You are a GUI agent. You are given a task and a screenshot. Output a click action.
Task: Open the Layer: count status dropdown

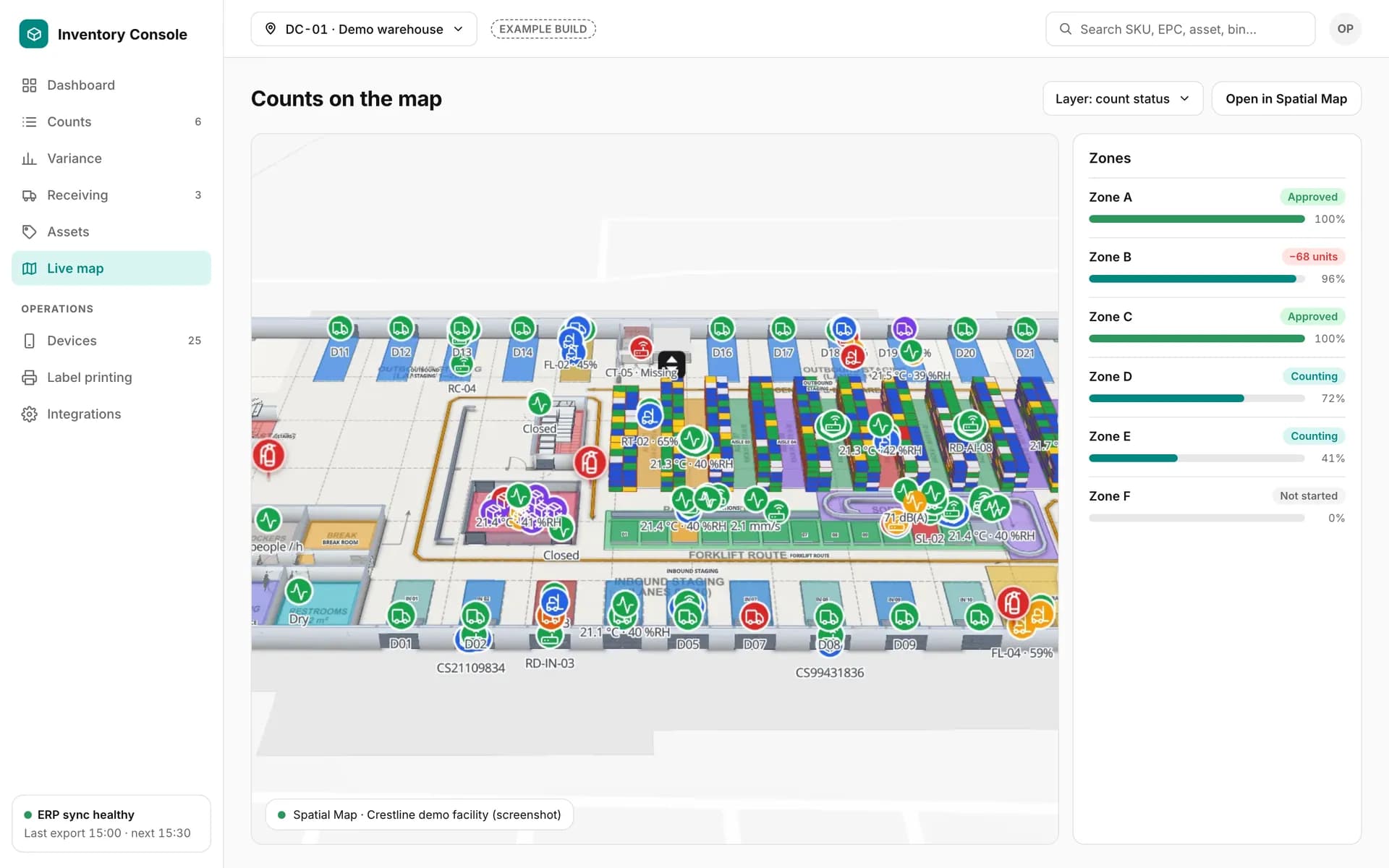1122,98
